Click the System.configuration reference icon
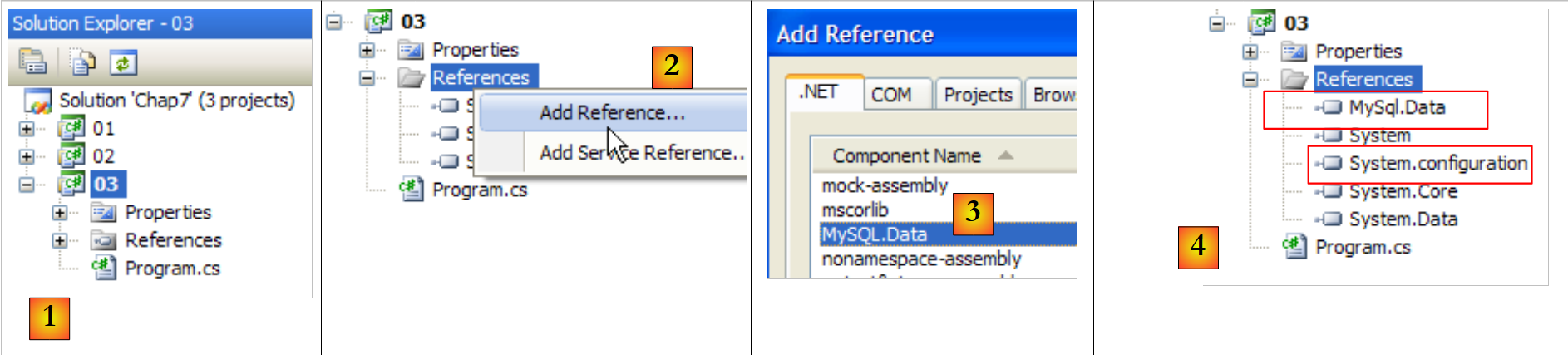The image size is (1568, 355). coord(1331,163)
